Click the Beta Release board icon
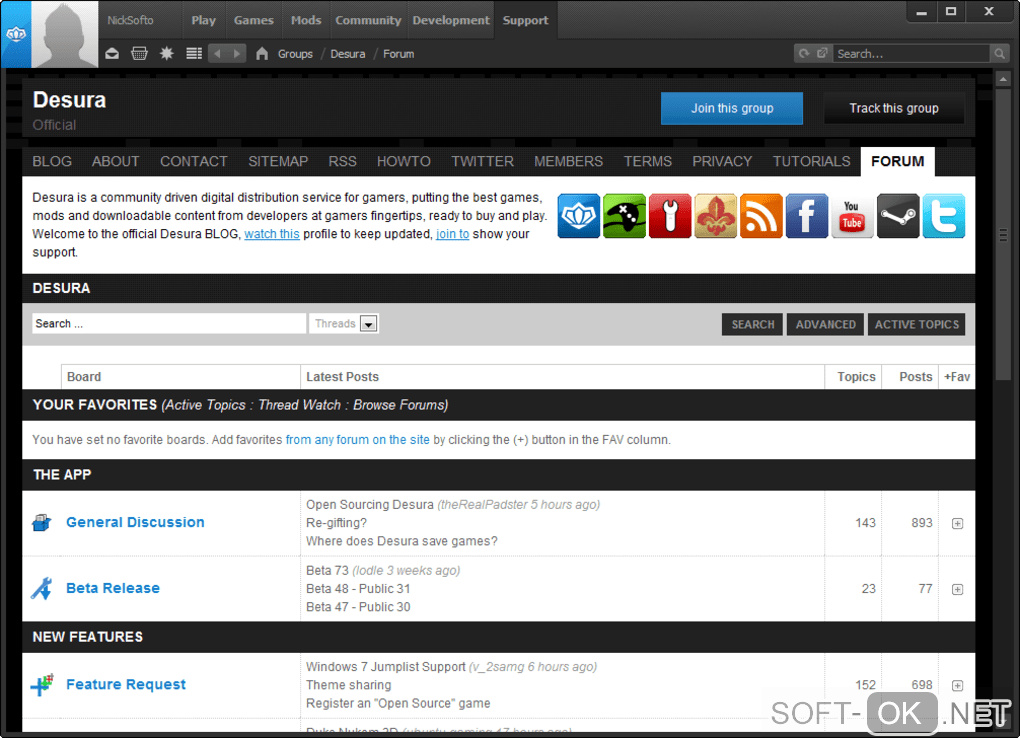The width and height of the screenshot is (1020, 738). (42, 588)
